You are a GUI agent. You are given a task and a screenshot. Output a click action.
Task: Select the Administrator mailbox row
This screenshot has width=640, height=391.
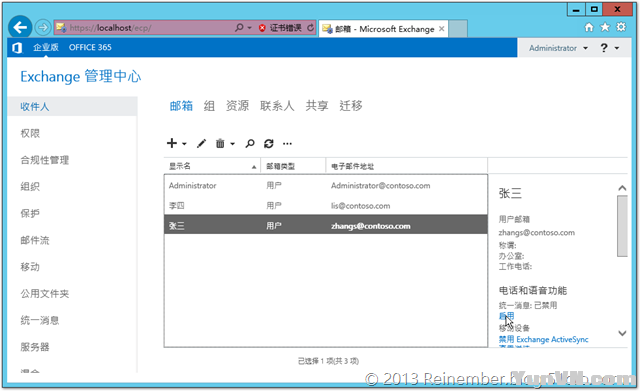(326, 186)
